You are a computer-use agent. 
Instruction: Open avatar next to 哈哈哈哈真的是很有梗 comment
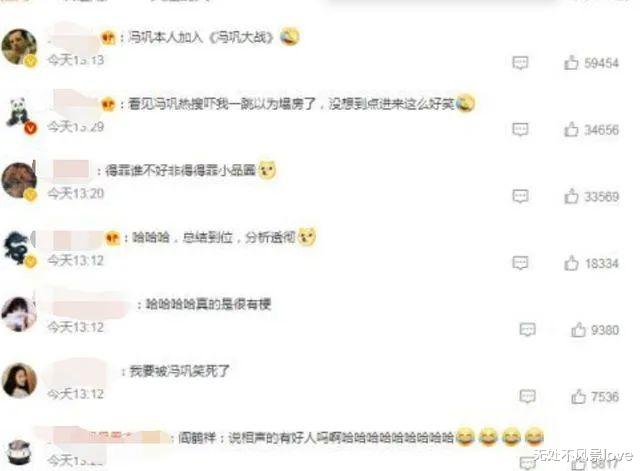(x=19, y=314)
